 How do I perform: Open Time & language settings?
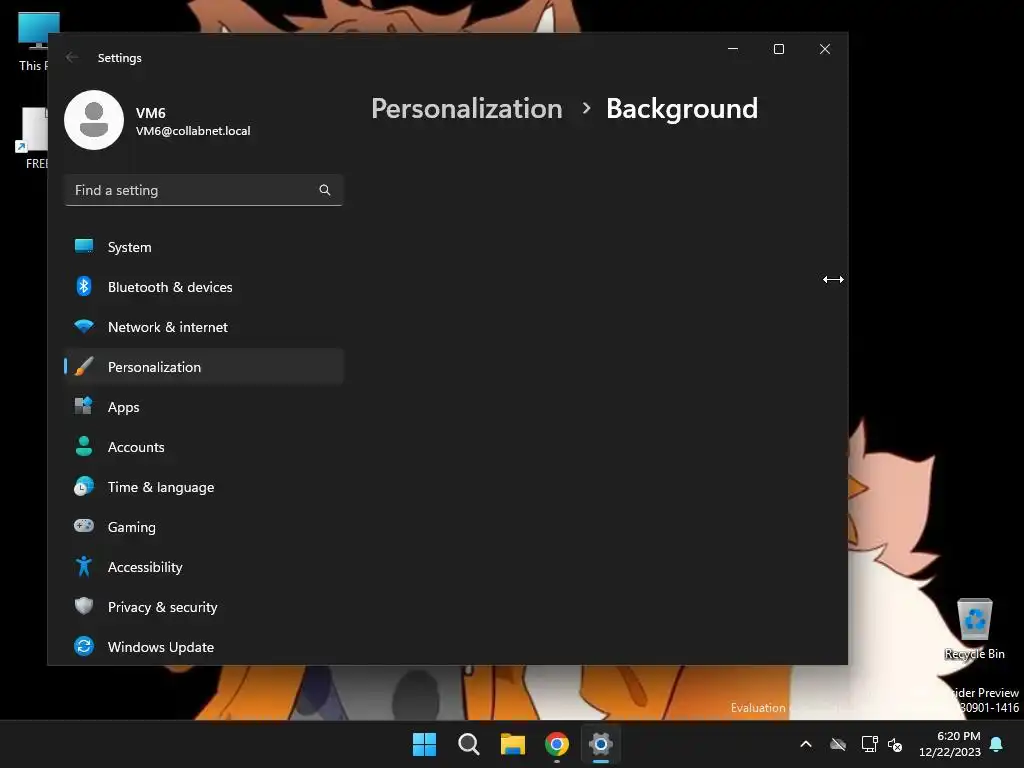[x=204, y=487]
